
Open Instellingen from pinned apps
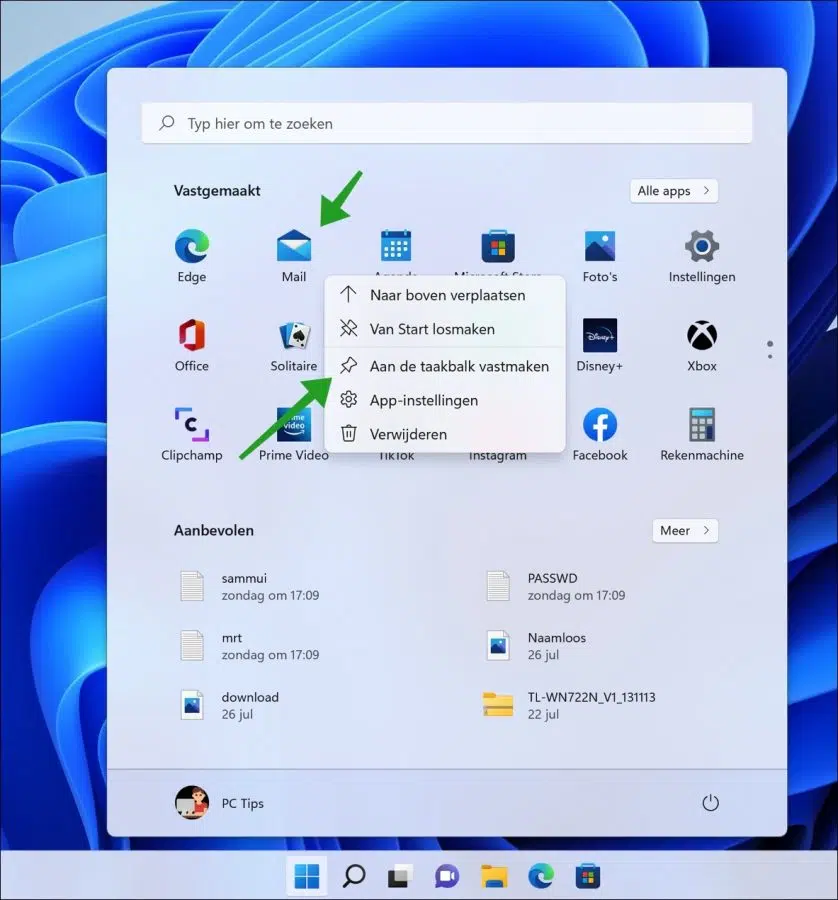point(701,256)
